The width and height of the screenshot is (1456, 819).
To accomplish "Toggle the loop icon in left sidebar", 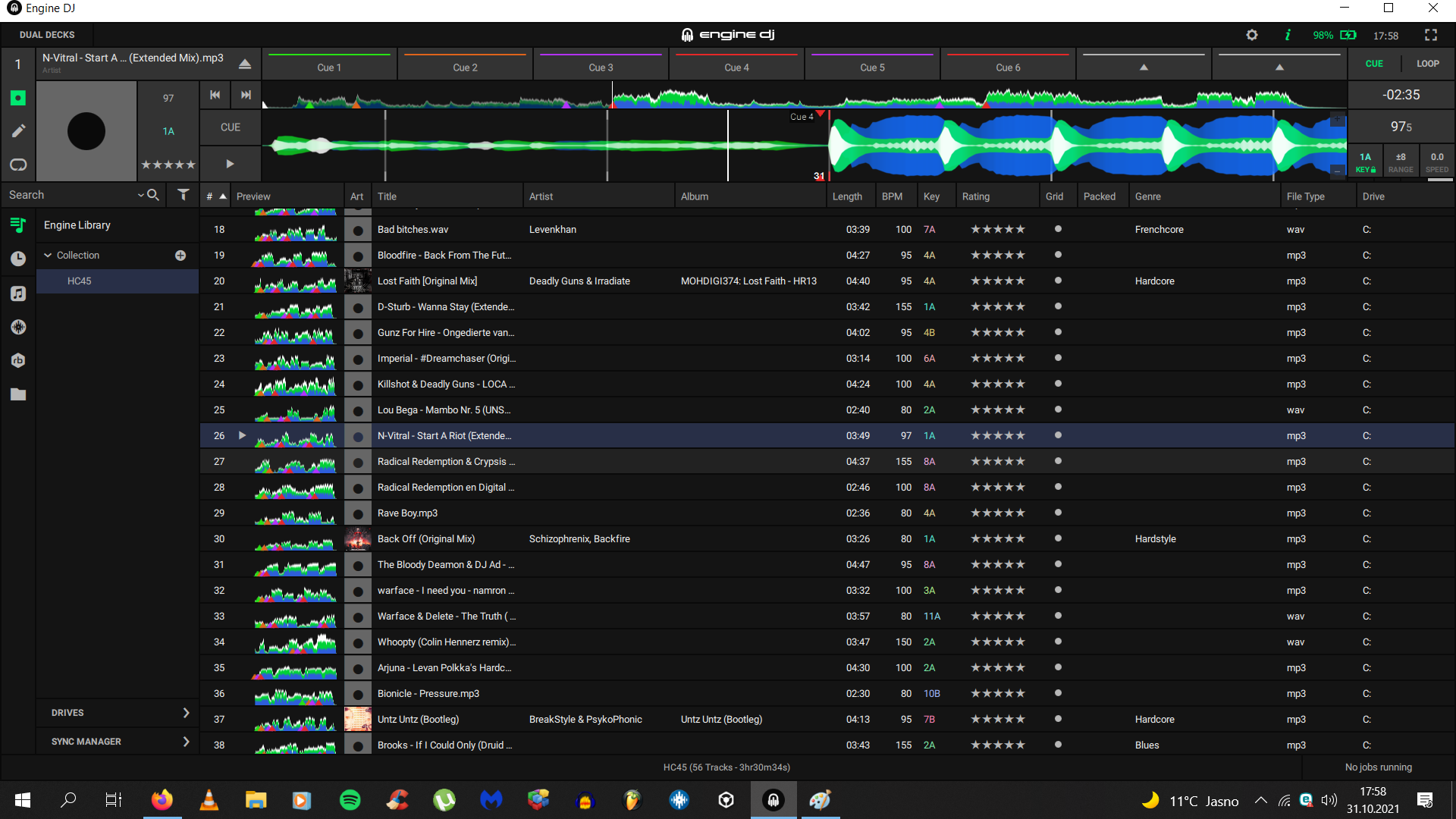I will pyautogui.click(x=18, y=165).
